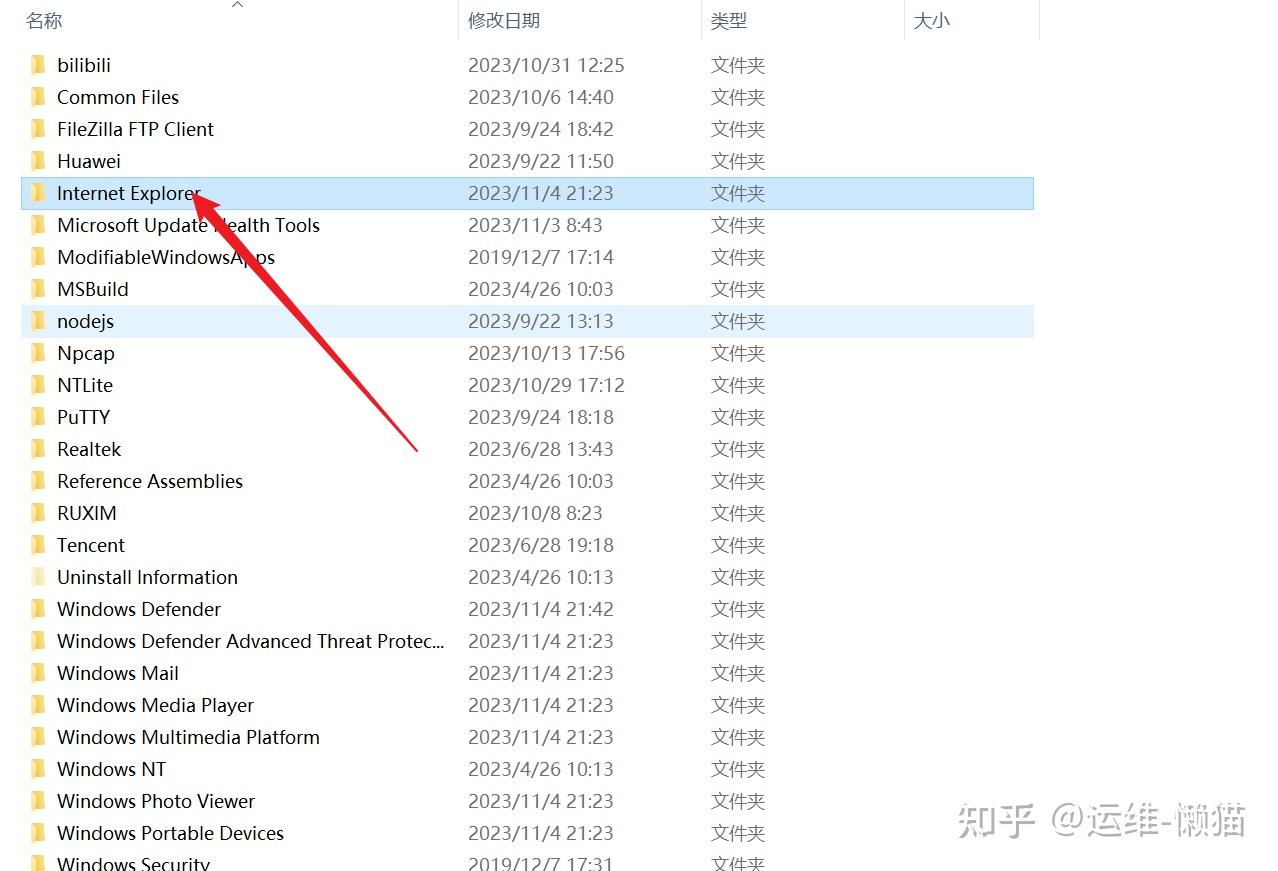Image resolution: width=1278 pixels, height=871 pixels.
Task: Select the nodejs folder icon
Action: tap(37, 321)
